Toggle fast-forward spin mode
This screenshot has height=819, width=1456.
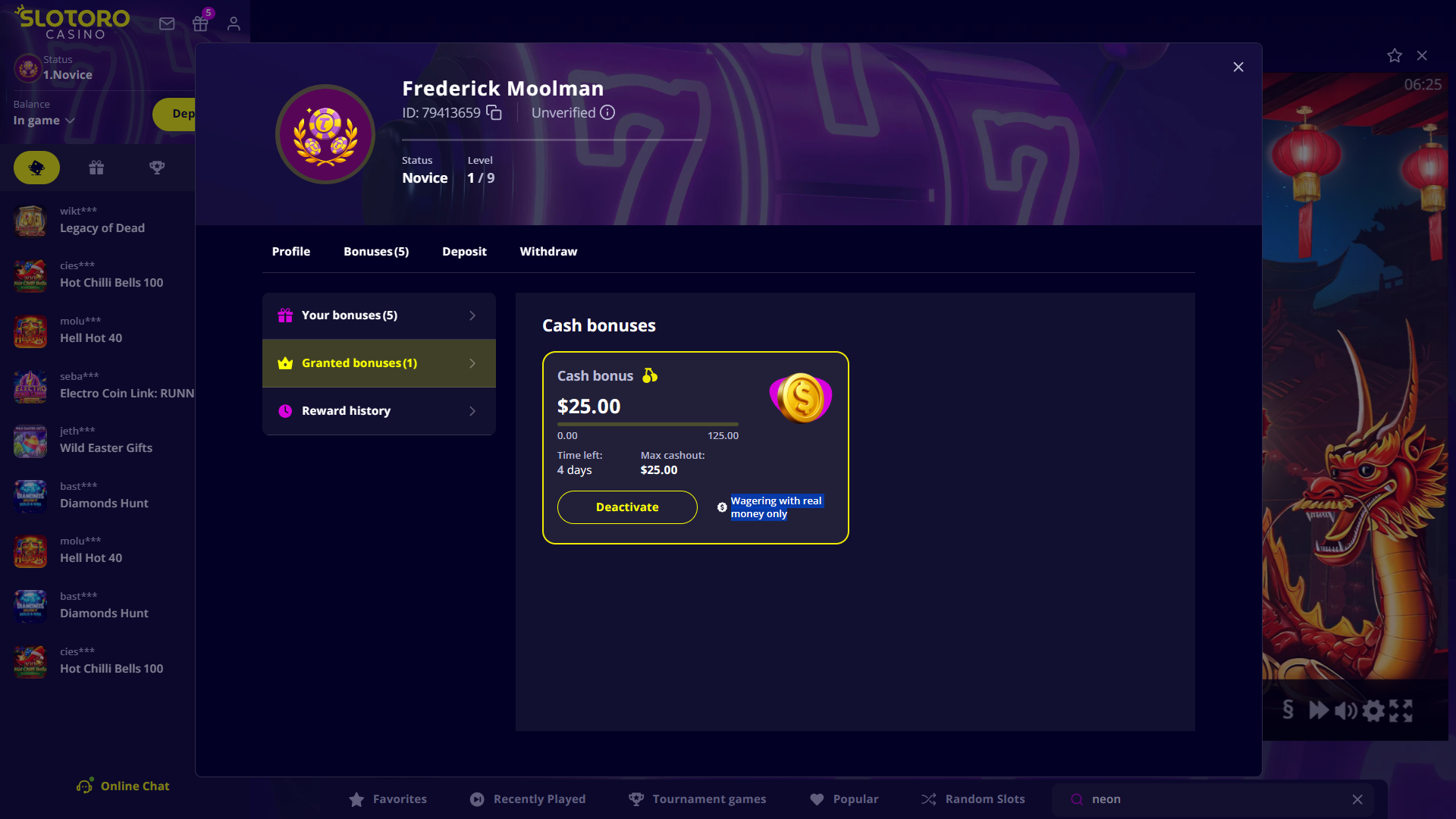point(1319,711)
